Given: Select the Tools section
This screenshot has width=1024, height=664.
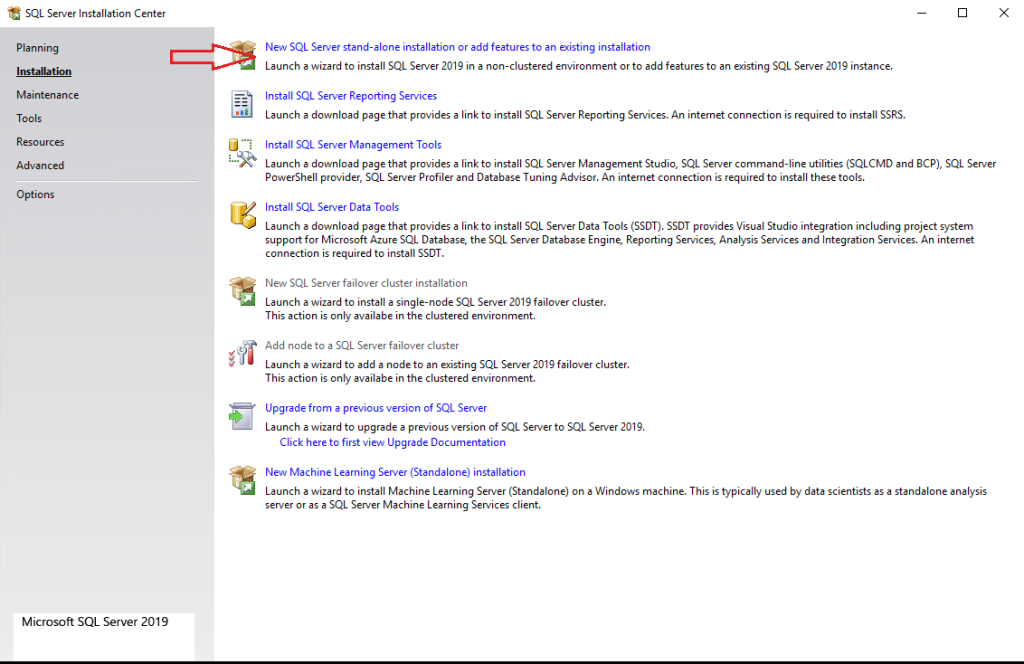Looking at the screenshot, I should click(28, 118).
